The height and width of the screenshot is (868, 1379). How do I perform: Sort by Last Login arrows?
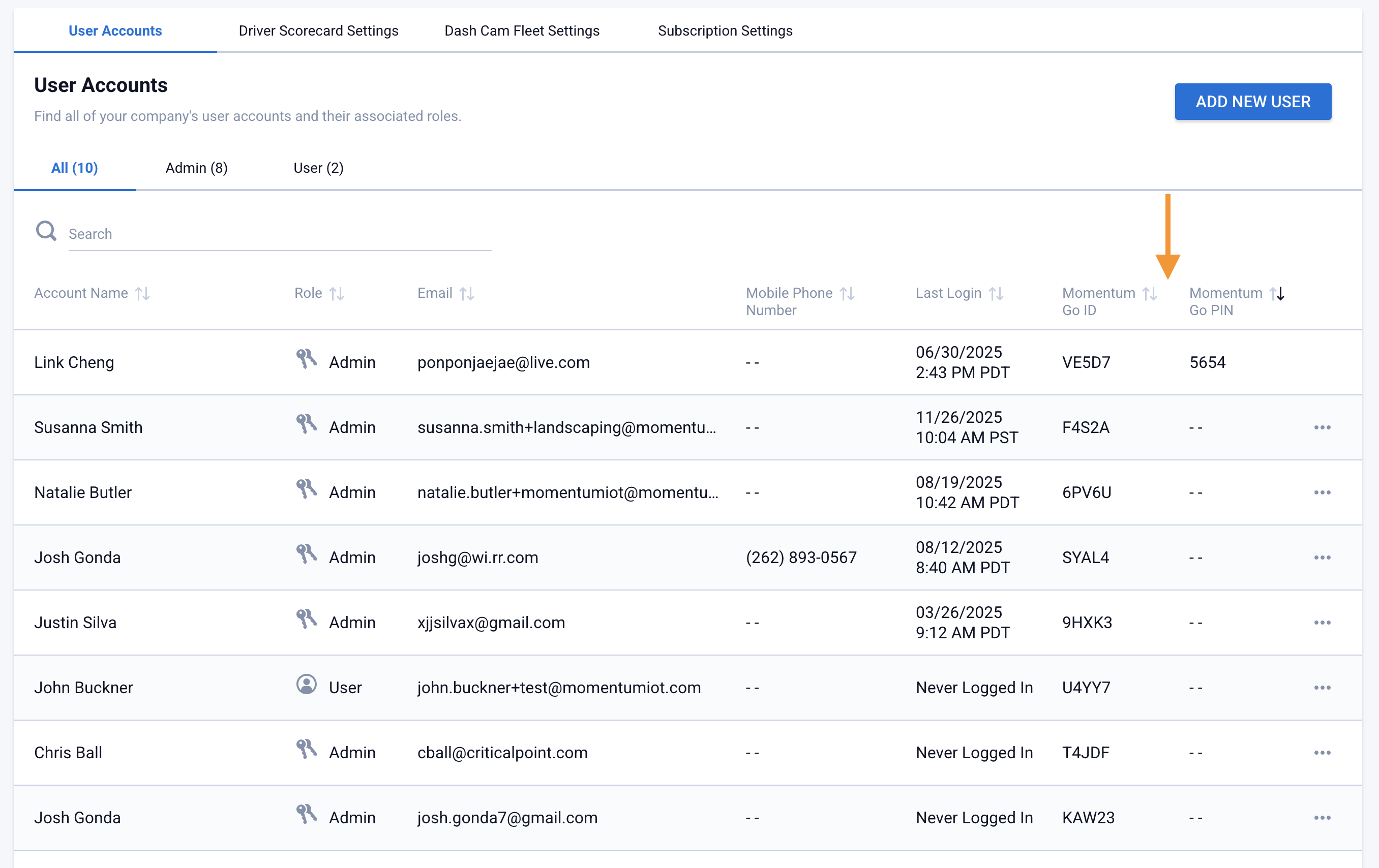[x=996, y=294]
